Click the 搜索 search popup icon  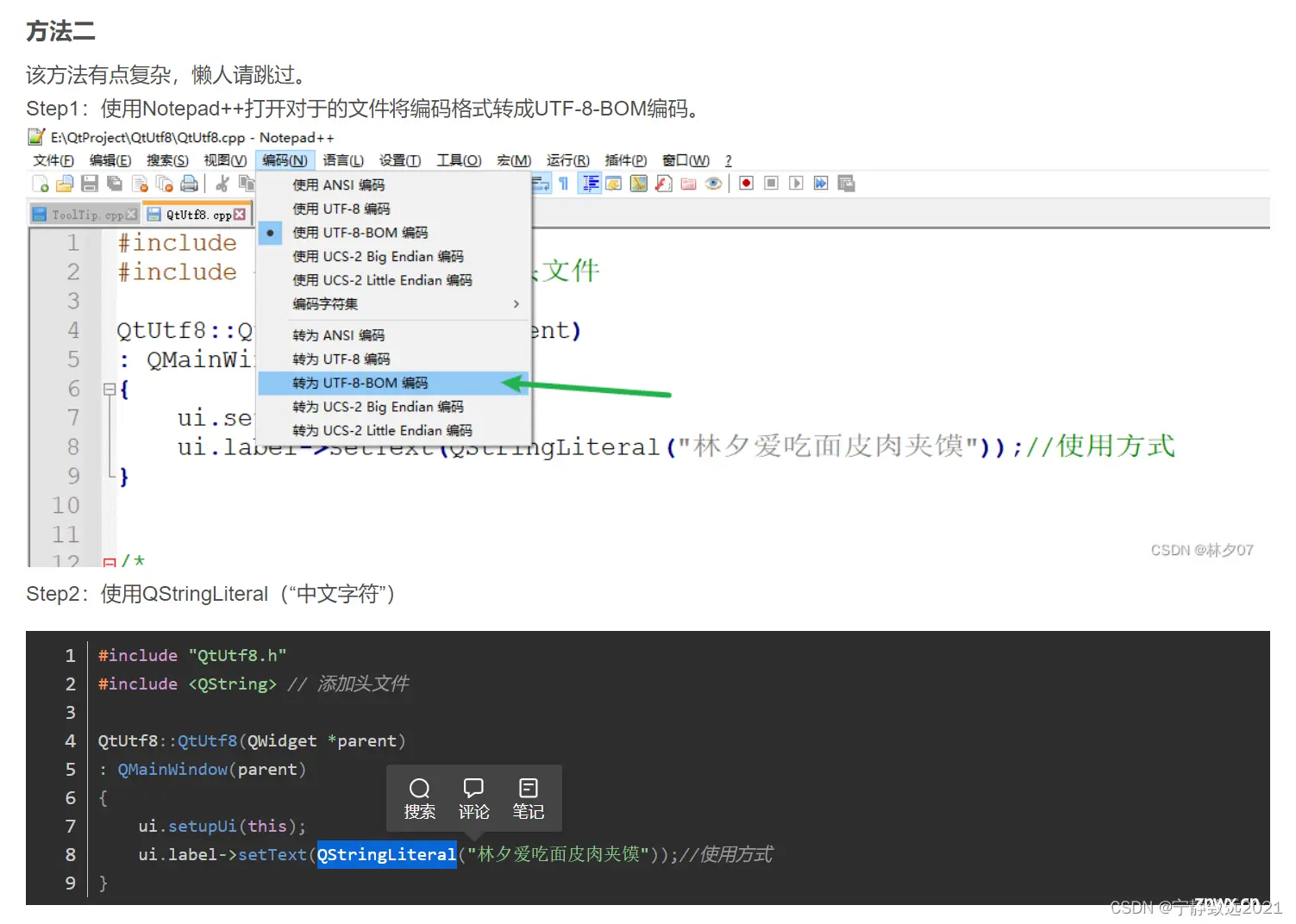(x=420, y=799)
